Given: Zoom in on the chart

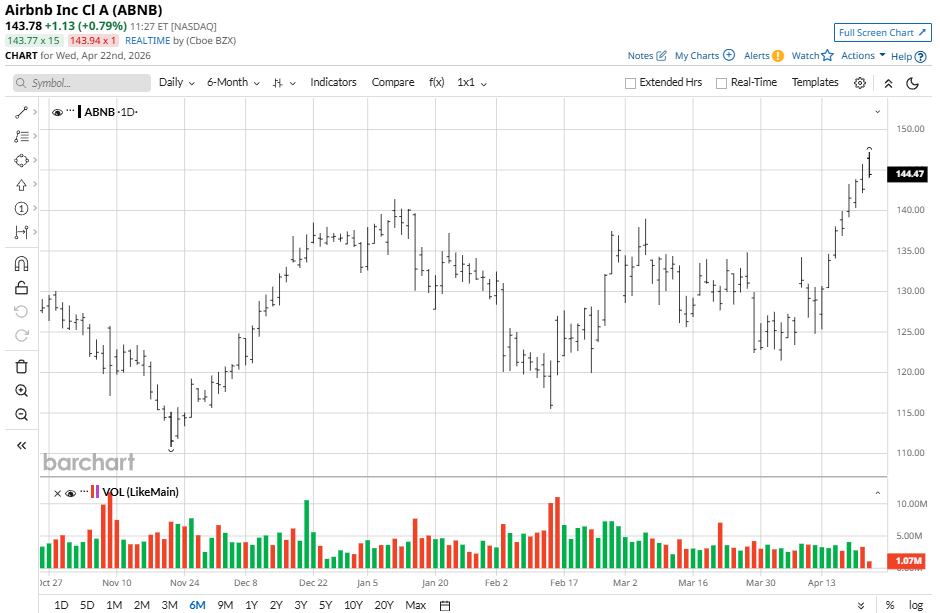Looking at the screenshot, I should tap(21, 391).
